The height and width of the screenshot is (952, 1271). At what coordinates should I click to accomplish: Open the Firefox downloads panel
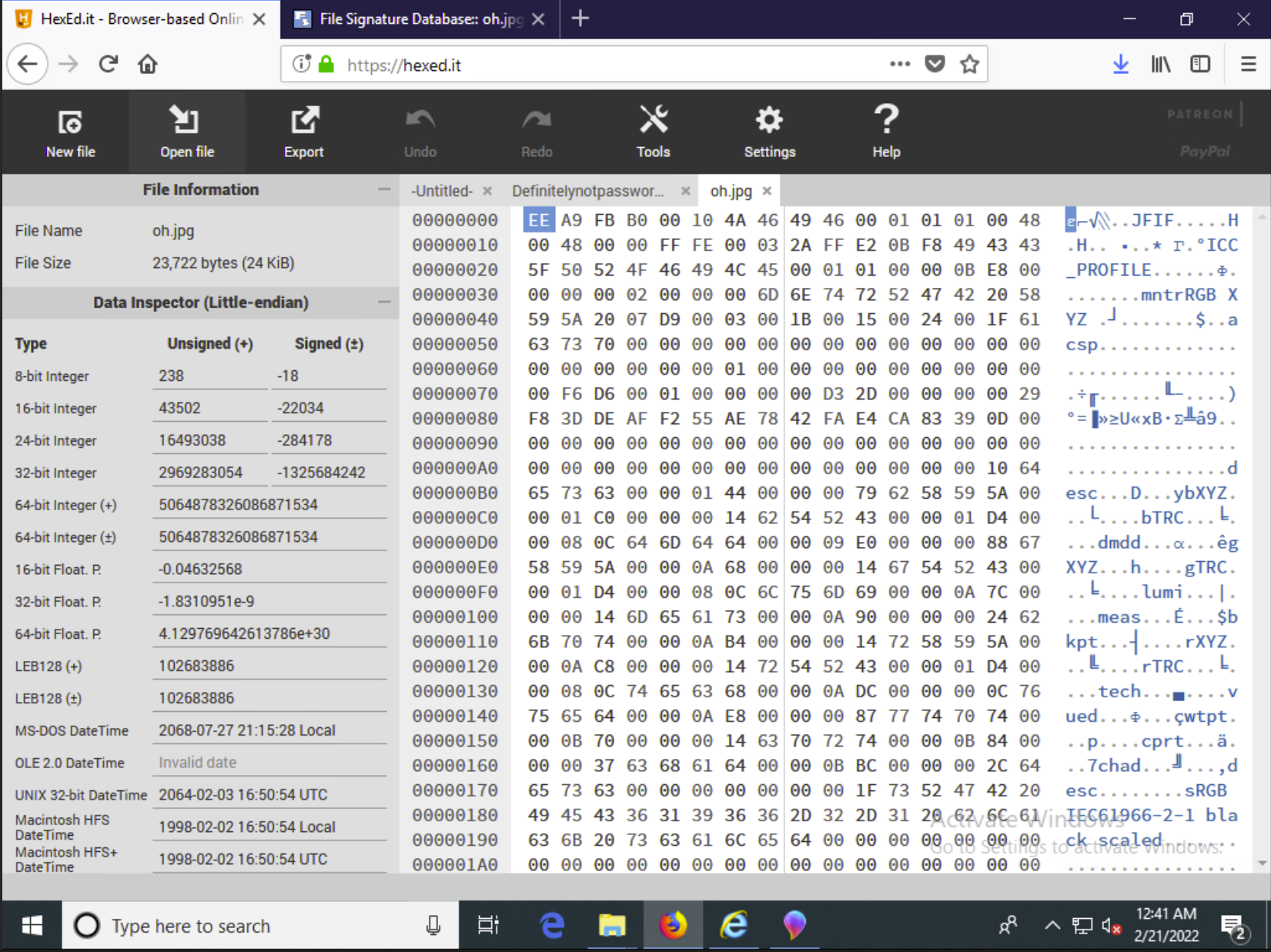click(1121, 64)
